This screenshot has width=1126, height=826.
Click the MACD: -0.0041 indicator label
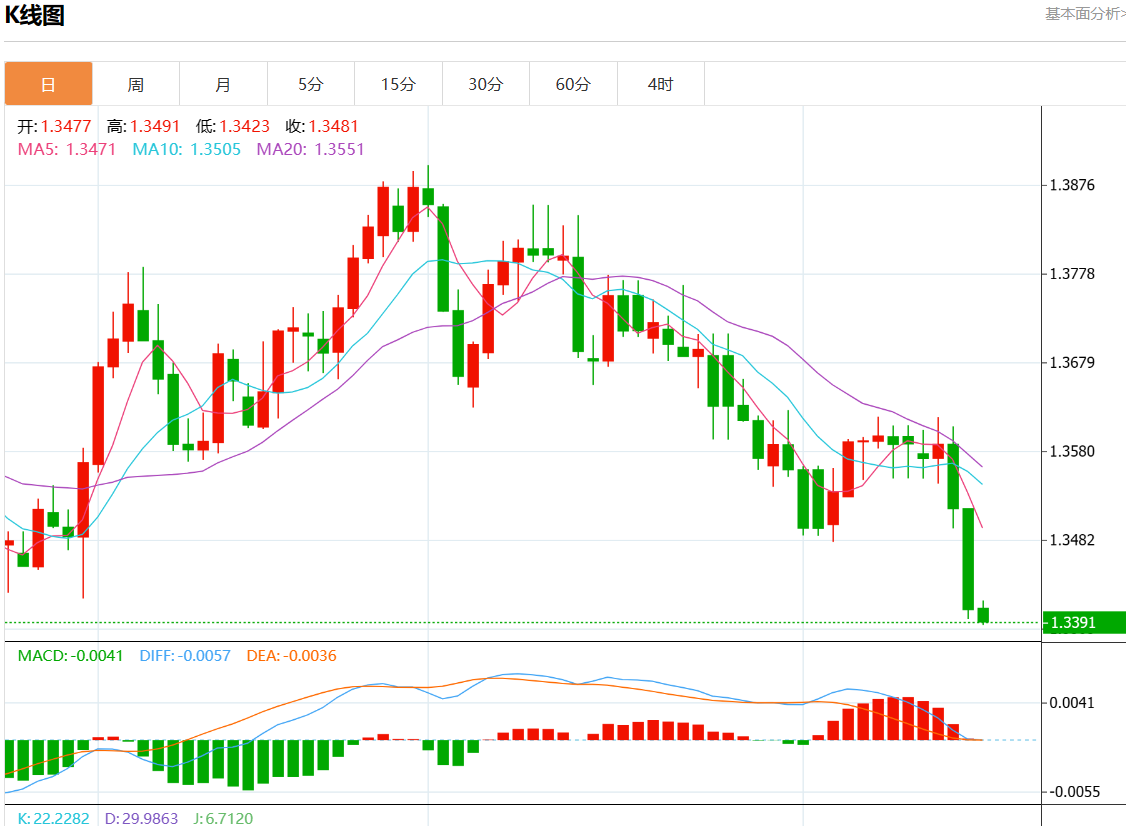pos(70,656)
